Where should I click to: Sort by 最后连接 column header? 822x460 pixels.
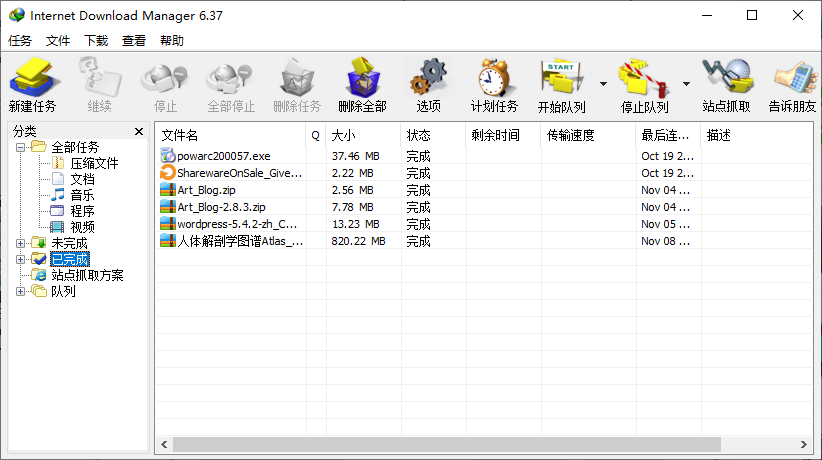tap(668, 135)
